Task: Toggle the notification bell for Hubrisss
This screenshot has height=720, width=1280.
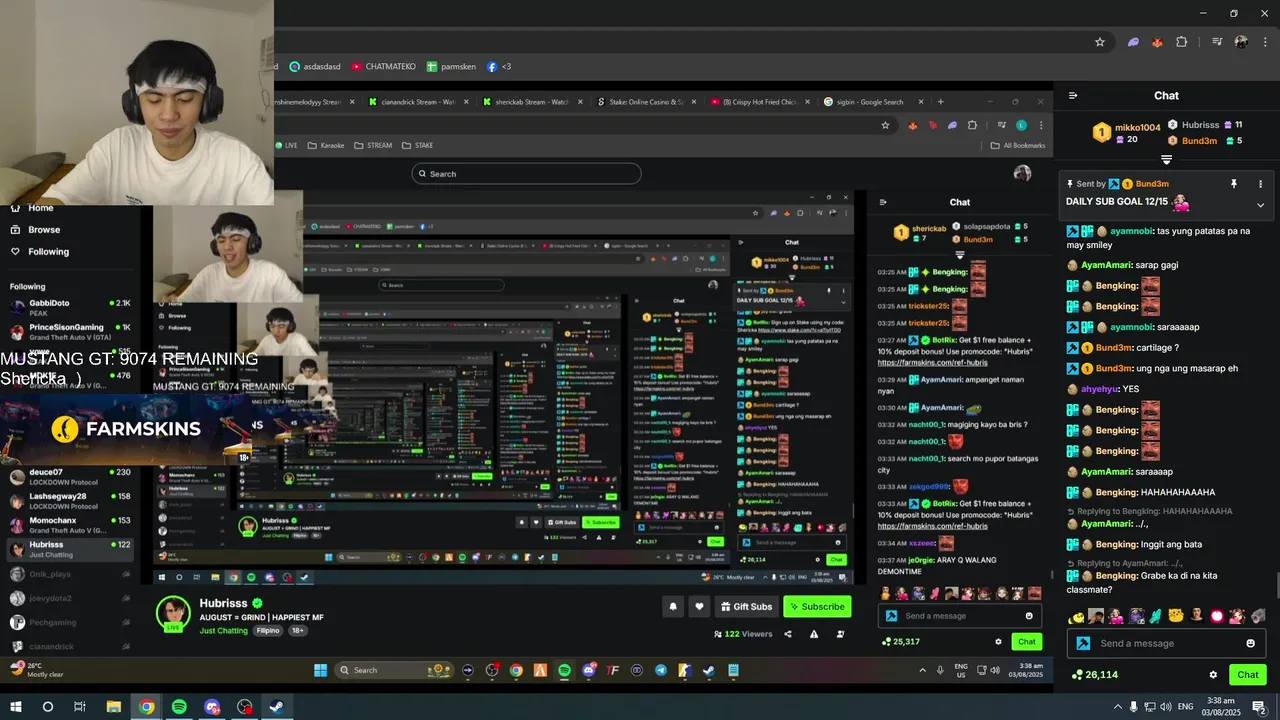Action: coord(673,606)
